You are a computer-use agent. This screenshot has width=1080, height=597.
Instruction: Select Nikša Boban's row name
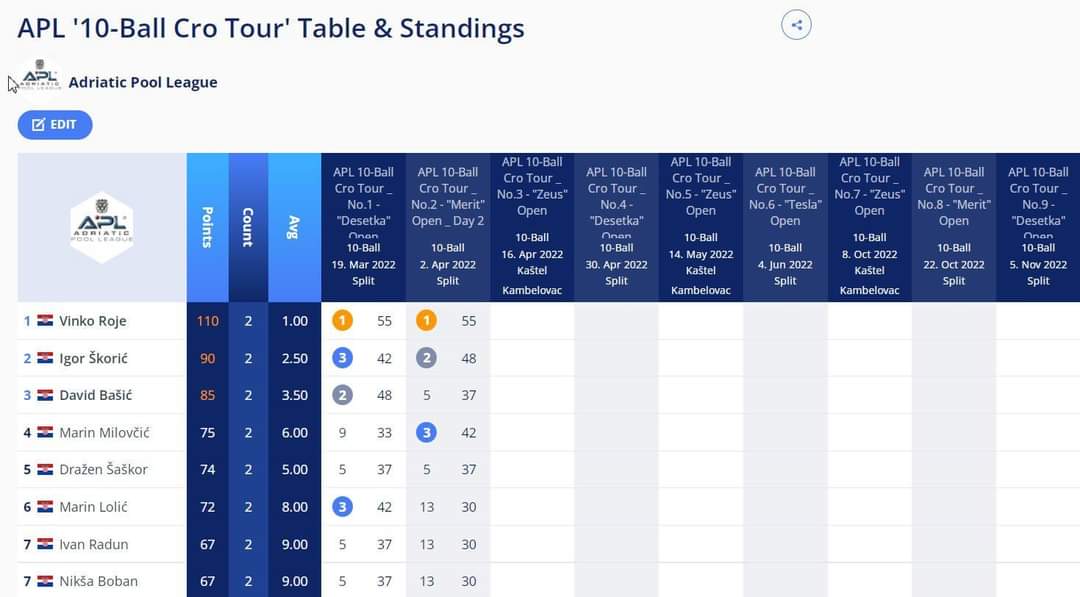[x=98, y=581]
